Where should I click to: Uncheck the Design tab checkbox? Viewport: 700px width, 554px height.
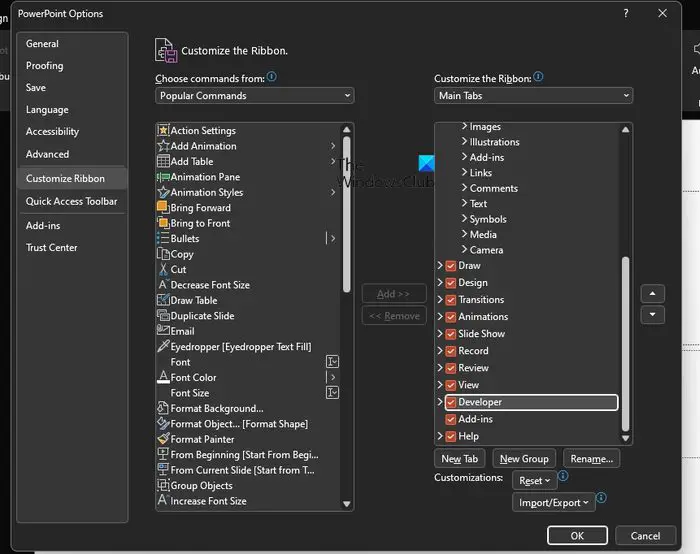tap(451, 283)
